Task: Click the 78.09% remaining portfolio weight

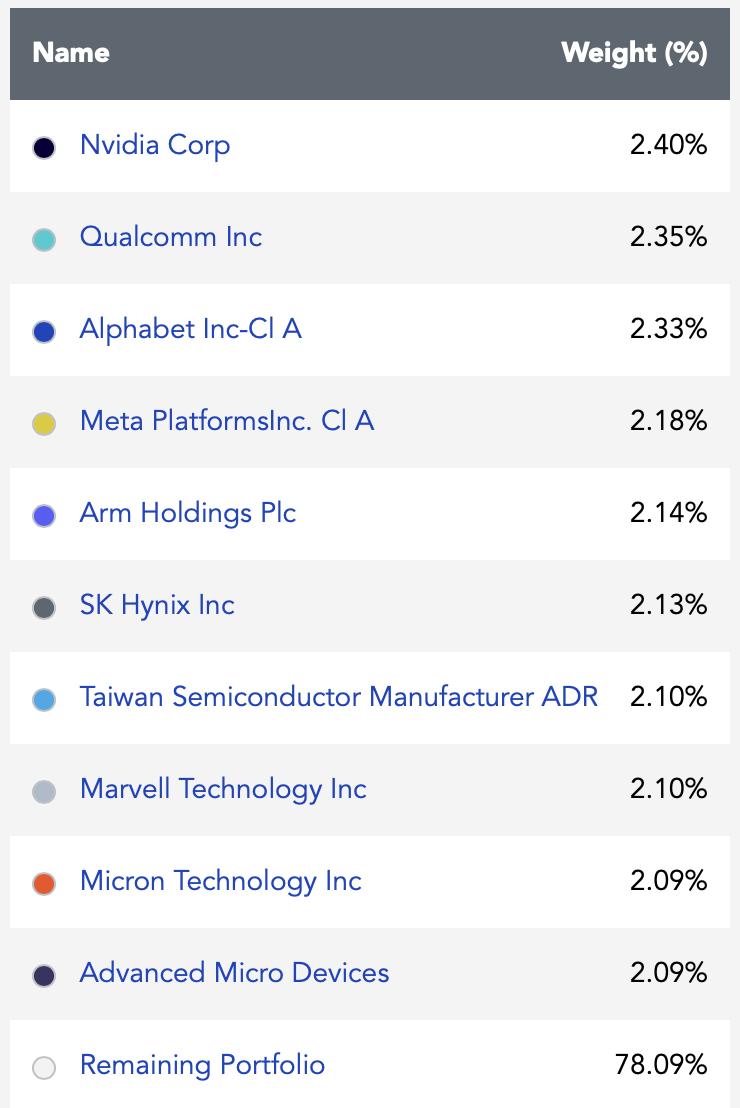Action: [x=661, y=1065]
